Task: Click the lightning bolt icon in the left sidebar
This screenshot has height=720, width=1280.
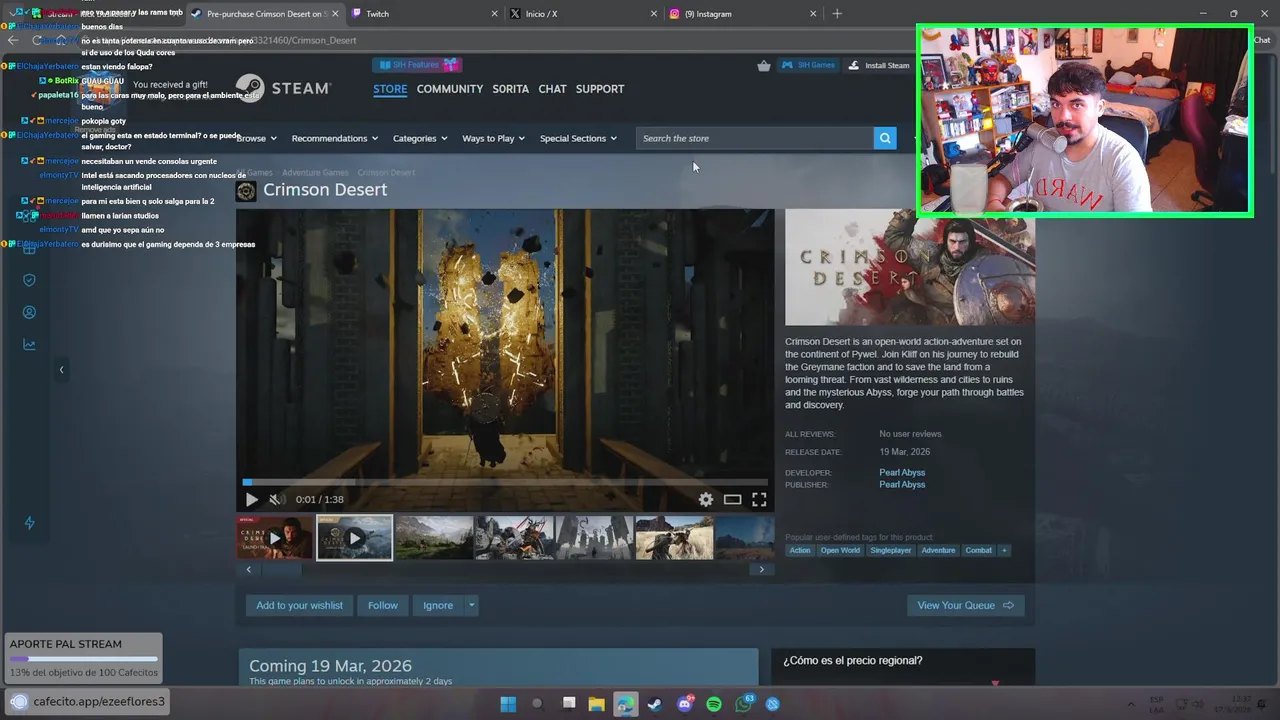Action: (x=29, y=523)
